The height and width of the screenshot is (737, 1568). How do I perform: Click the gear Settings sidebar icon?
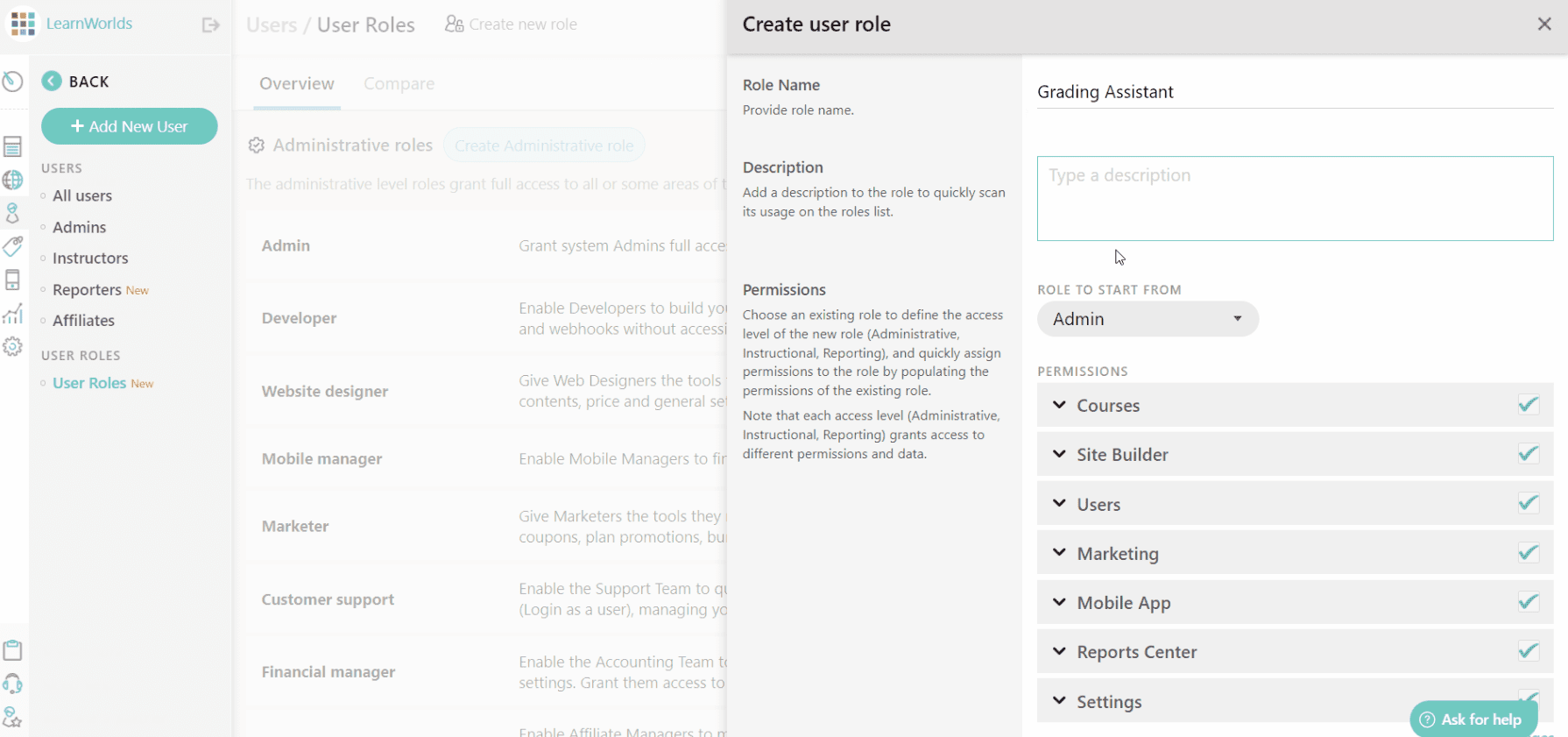[12, 347]
